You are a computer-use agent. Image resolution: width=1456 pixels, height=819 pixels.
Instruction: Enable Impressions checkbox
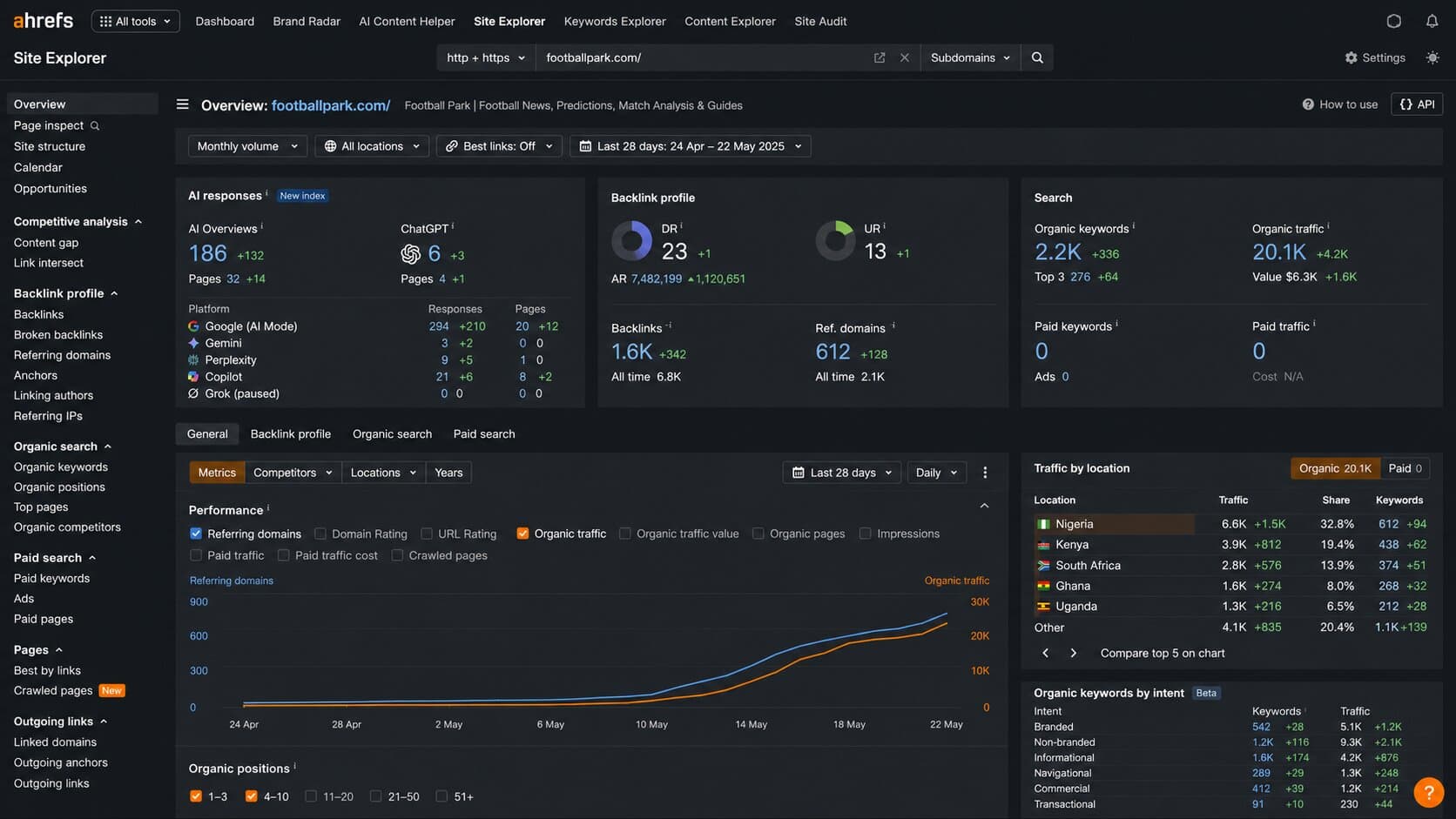pos(866,534)
